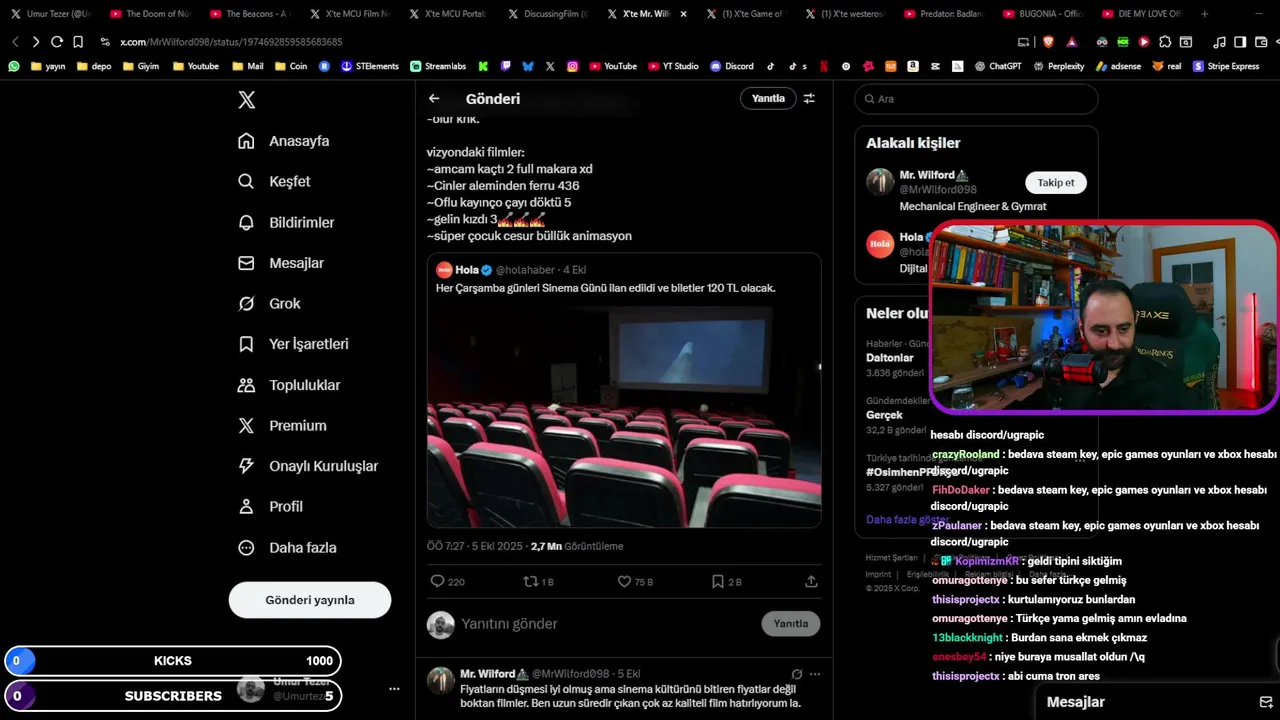Click the share icon under post
Screen dimensions: 1280x720
click(x=811, y=581)
